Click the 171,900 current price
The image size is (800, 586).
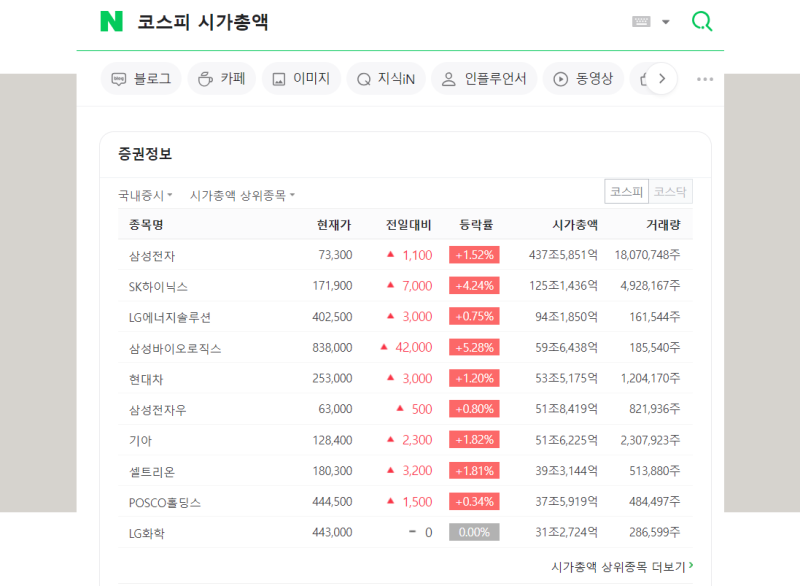click(x=332, y=286)
